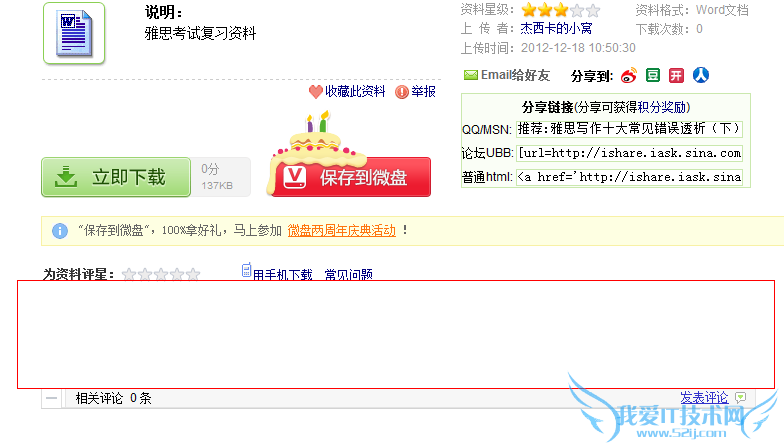This screenshot has height=448, width=784.
Task: Click the blue info circle icon
Action: pyautogui.click(x=60, y=230)
